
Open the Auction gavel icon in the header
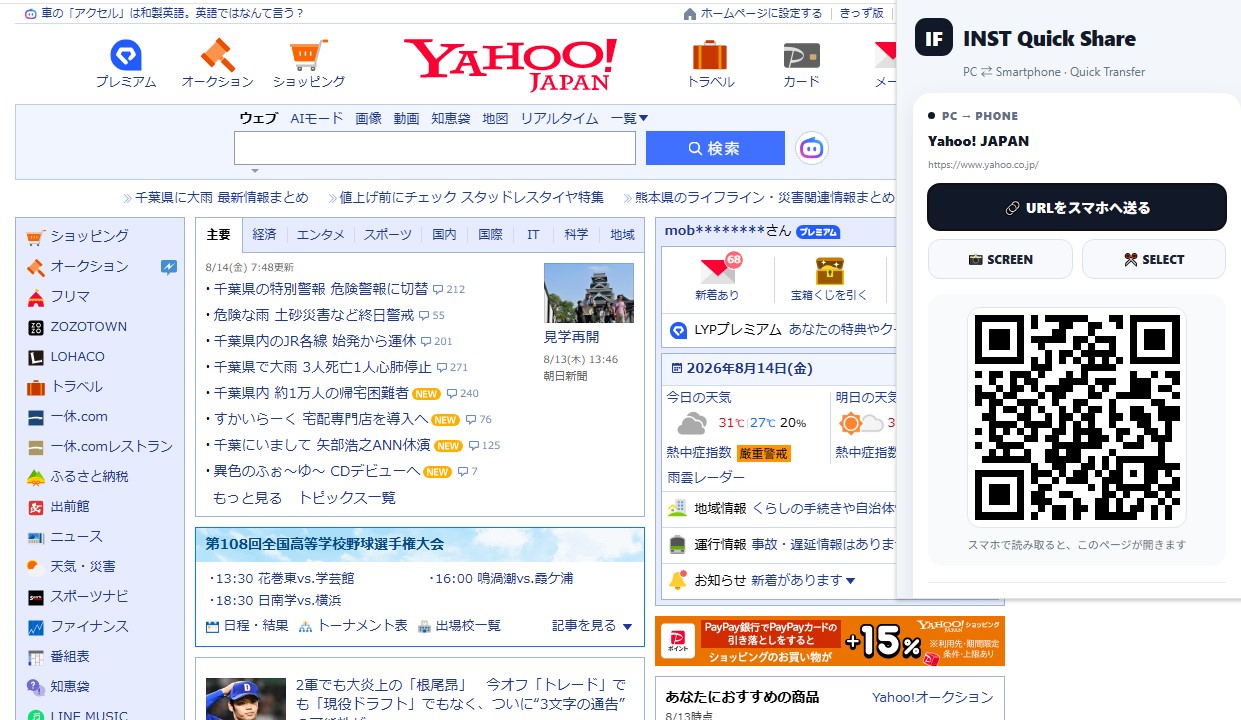coord(217,56)
